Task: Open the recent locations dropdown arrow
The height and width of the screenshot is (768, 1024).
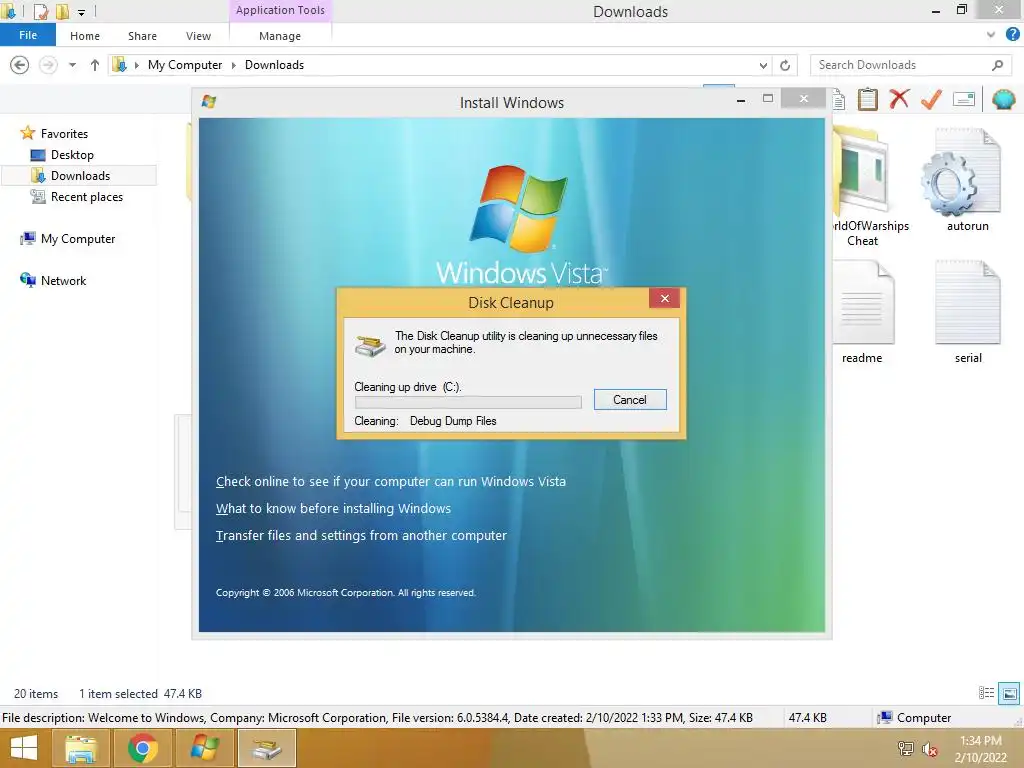Action: click(72, 65)
